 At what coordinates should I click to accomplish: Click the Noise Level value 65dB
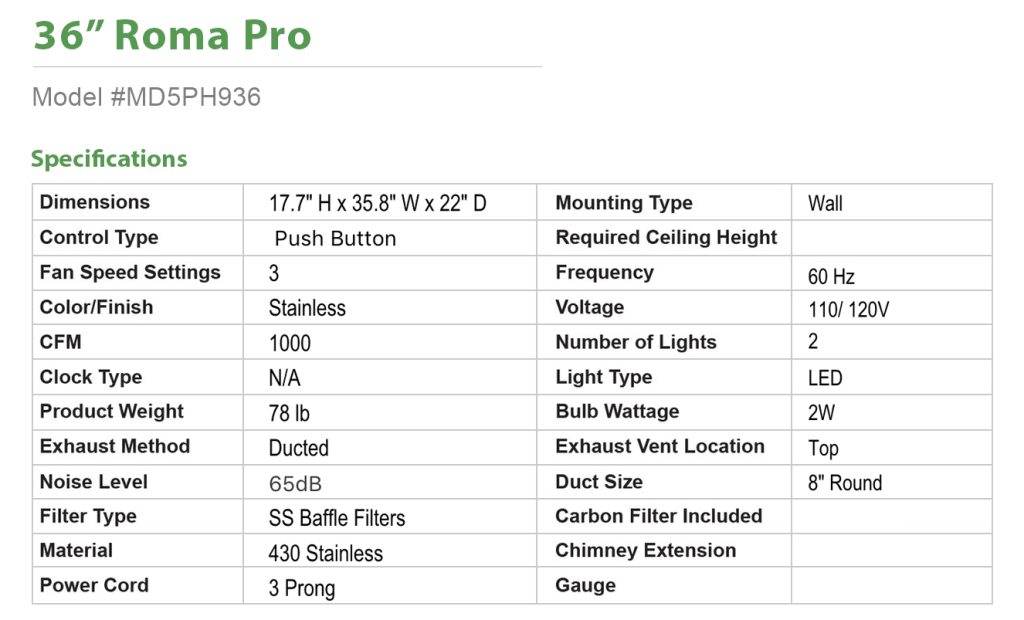coord(295,483)
